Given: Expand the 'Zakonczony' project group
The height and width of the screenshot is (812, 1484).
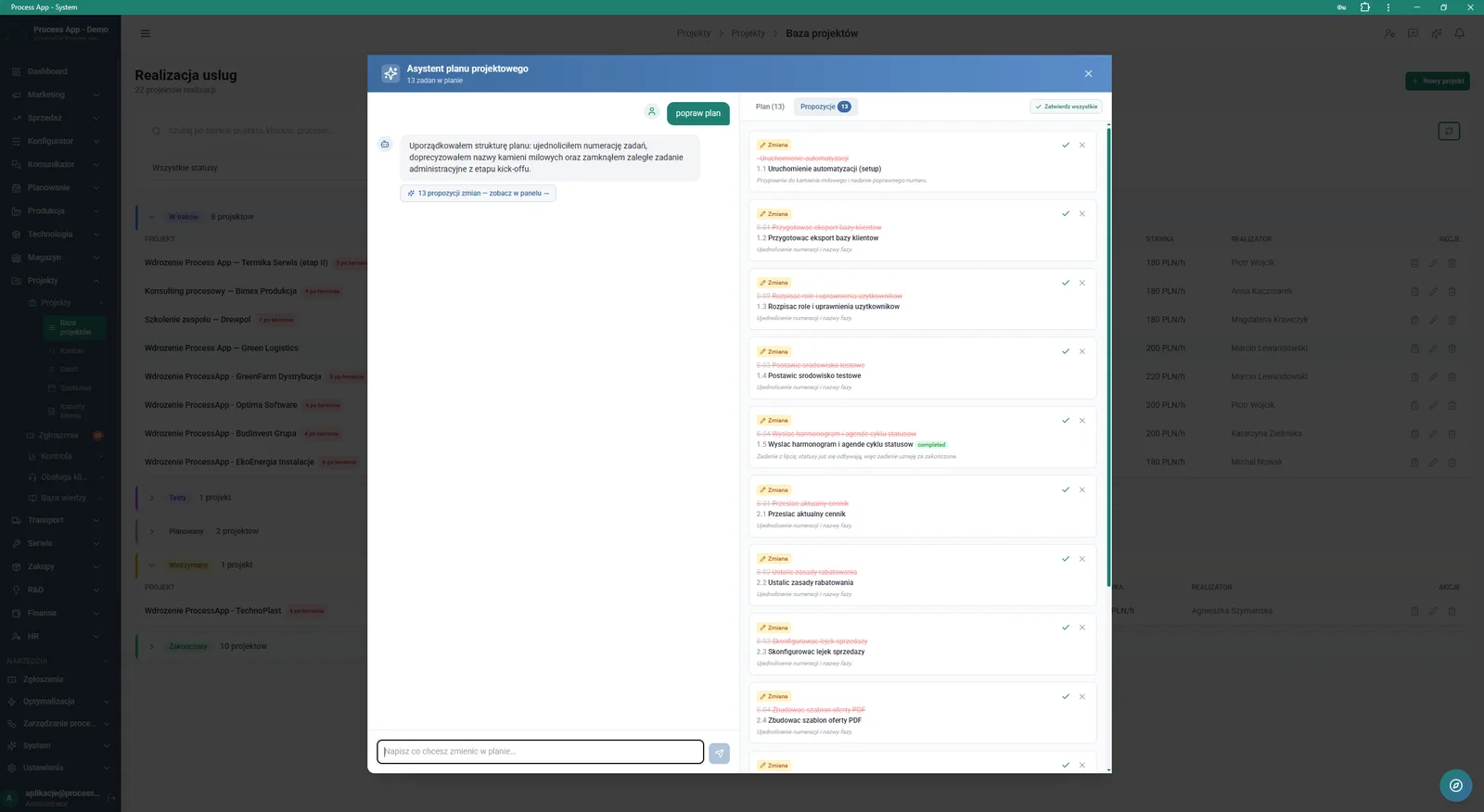Looking at the screenshot, I should click(151, 646).
